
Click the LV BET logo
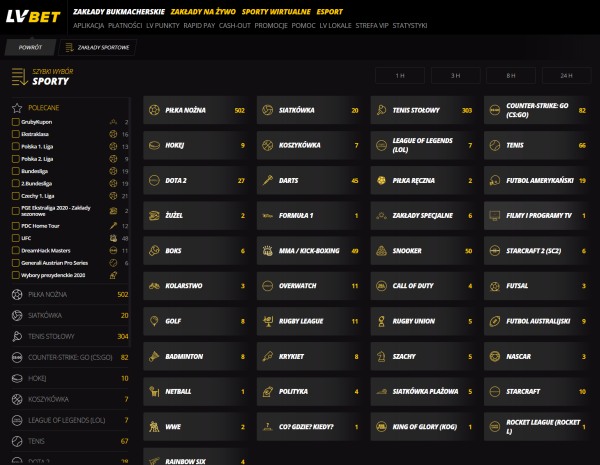(33, 16)
